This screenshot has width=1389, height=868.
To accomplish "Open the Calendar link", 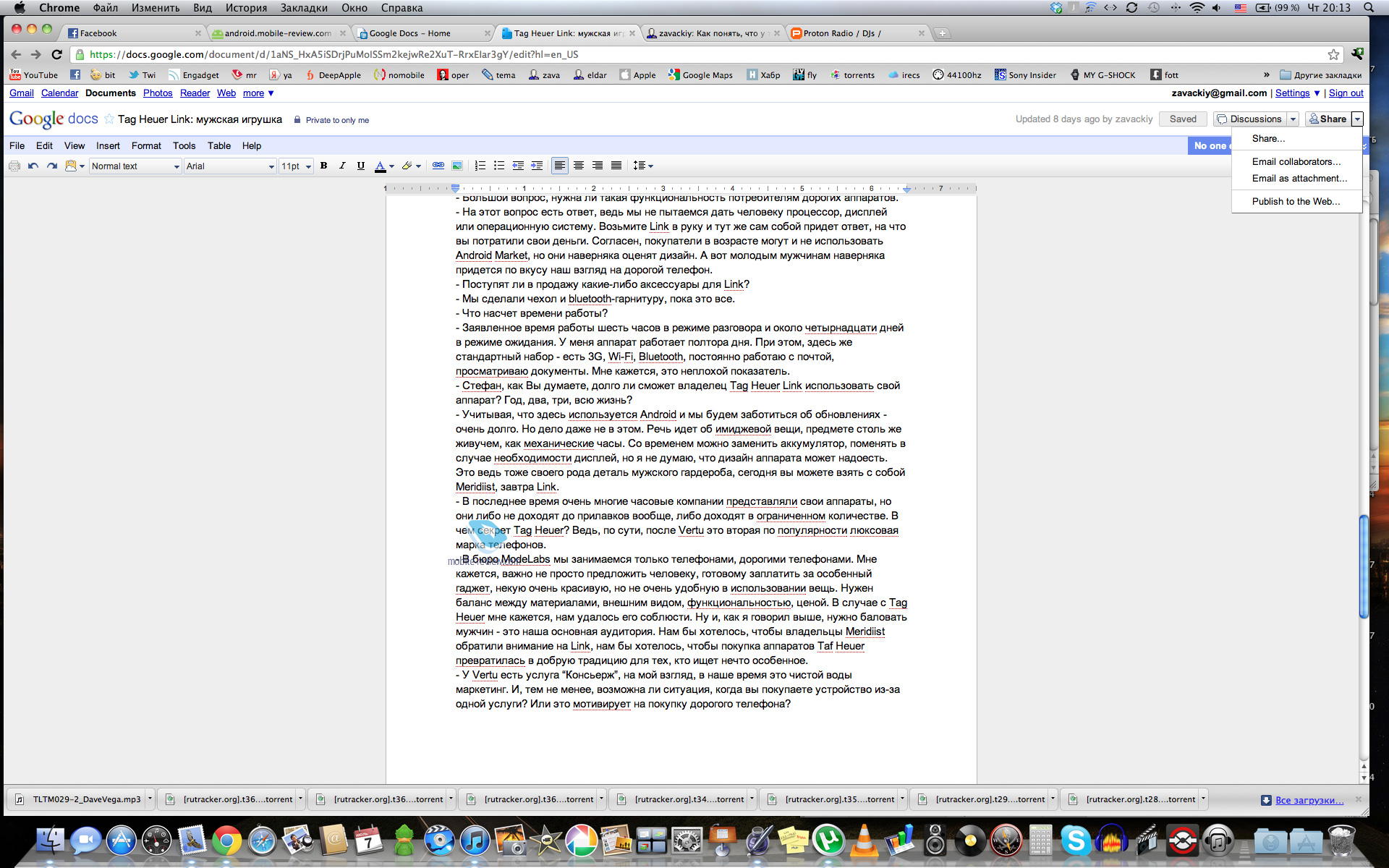I will (x=59, y=93).
